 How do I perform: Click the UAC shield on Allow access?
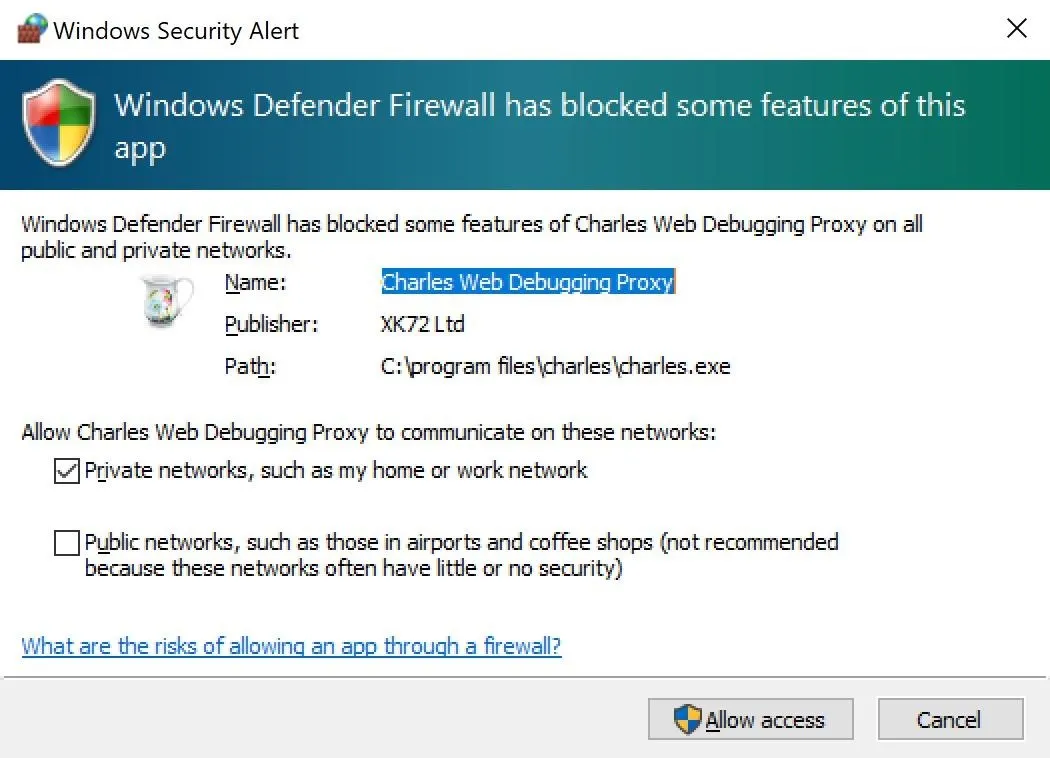[x=688, y=719]
